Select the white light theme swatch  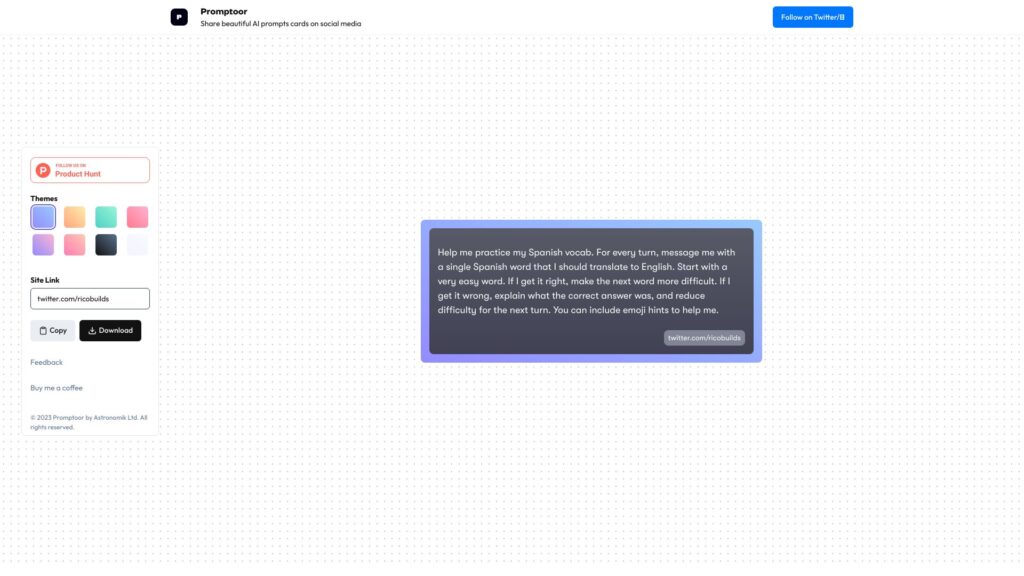click(137, 245)
